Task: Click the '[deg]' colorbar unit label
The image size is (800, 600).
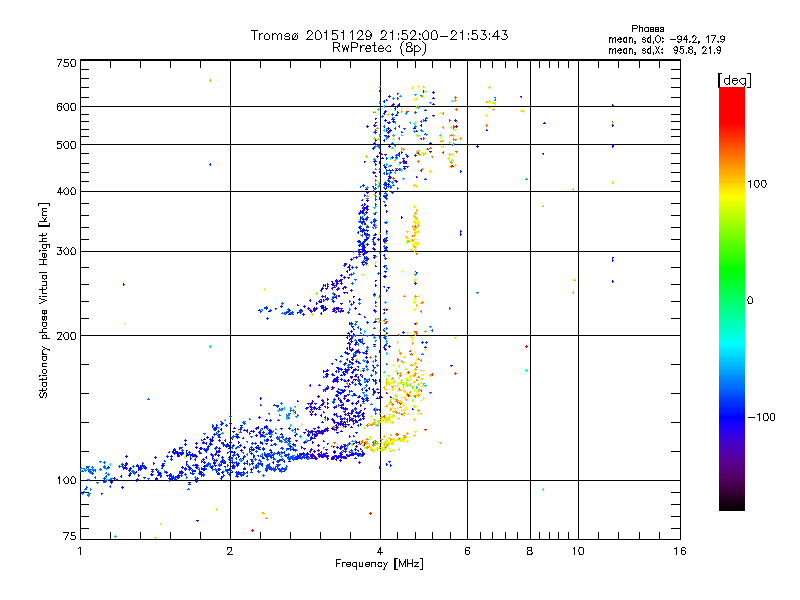Action: [734, 80]
